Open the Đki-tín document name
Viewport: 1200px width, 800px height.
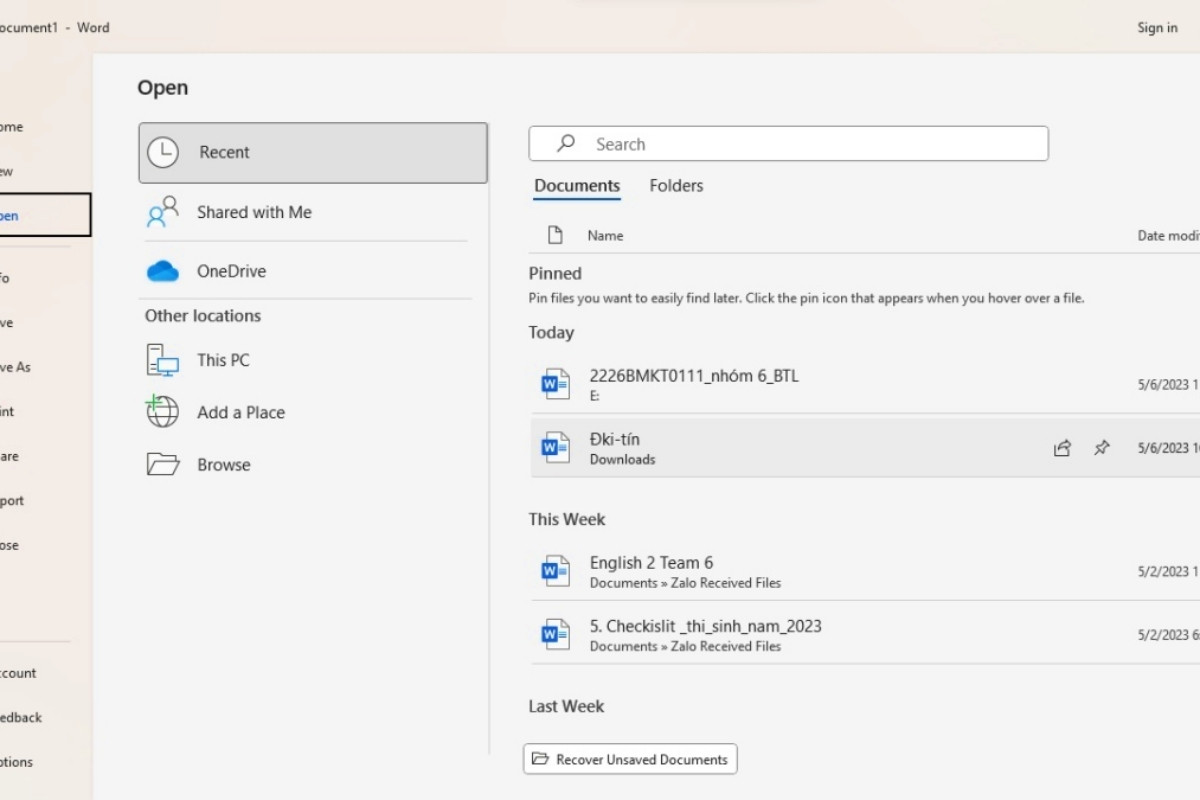click(615, 439)
